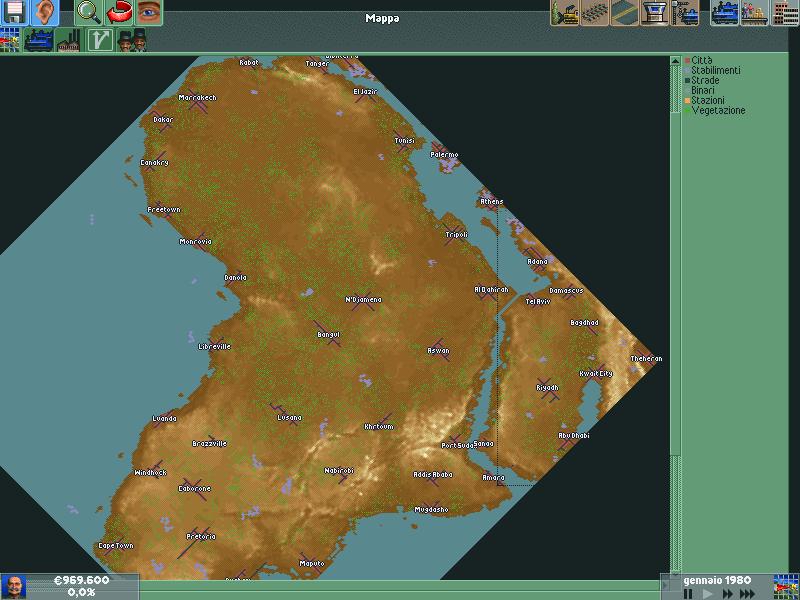The image size is (800, 600).
Task: Click the Binari legend label
Action: [703, 90]
